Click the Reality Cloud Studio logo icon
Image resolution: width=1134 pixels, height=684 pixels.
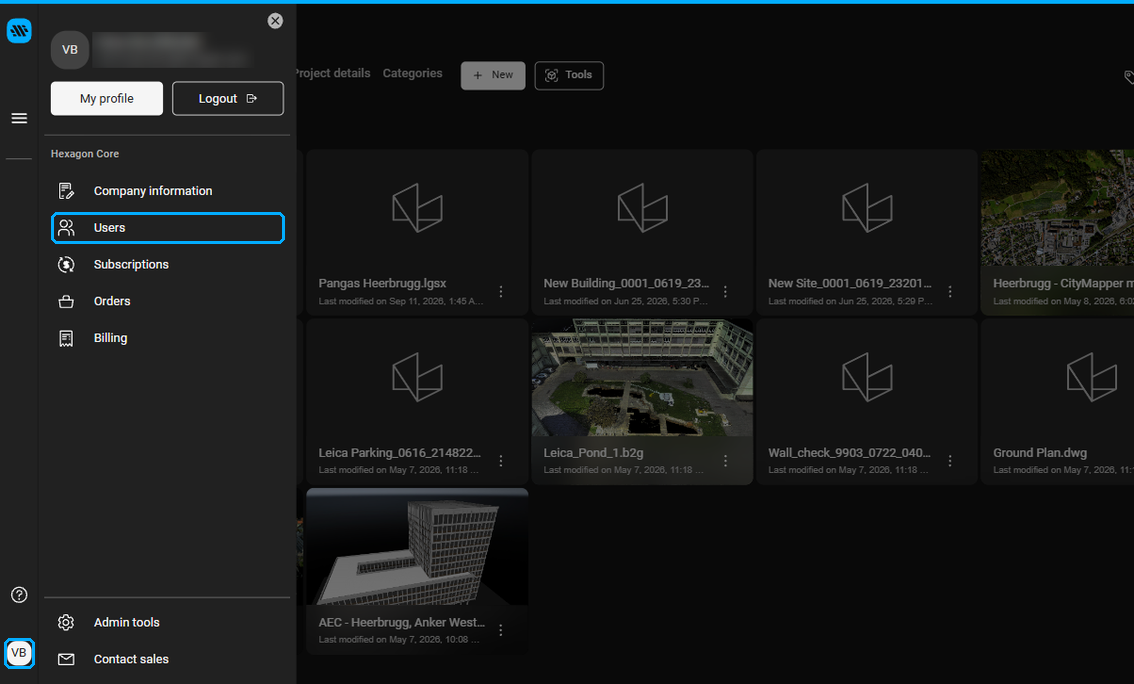pyautogui.click(x=19, y=30)
